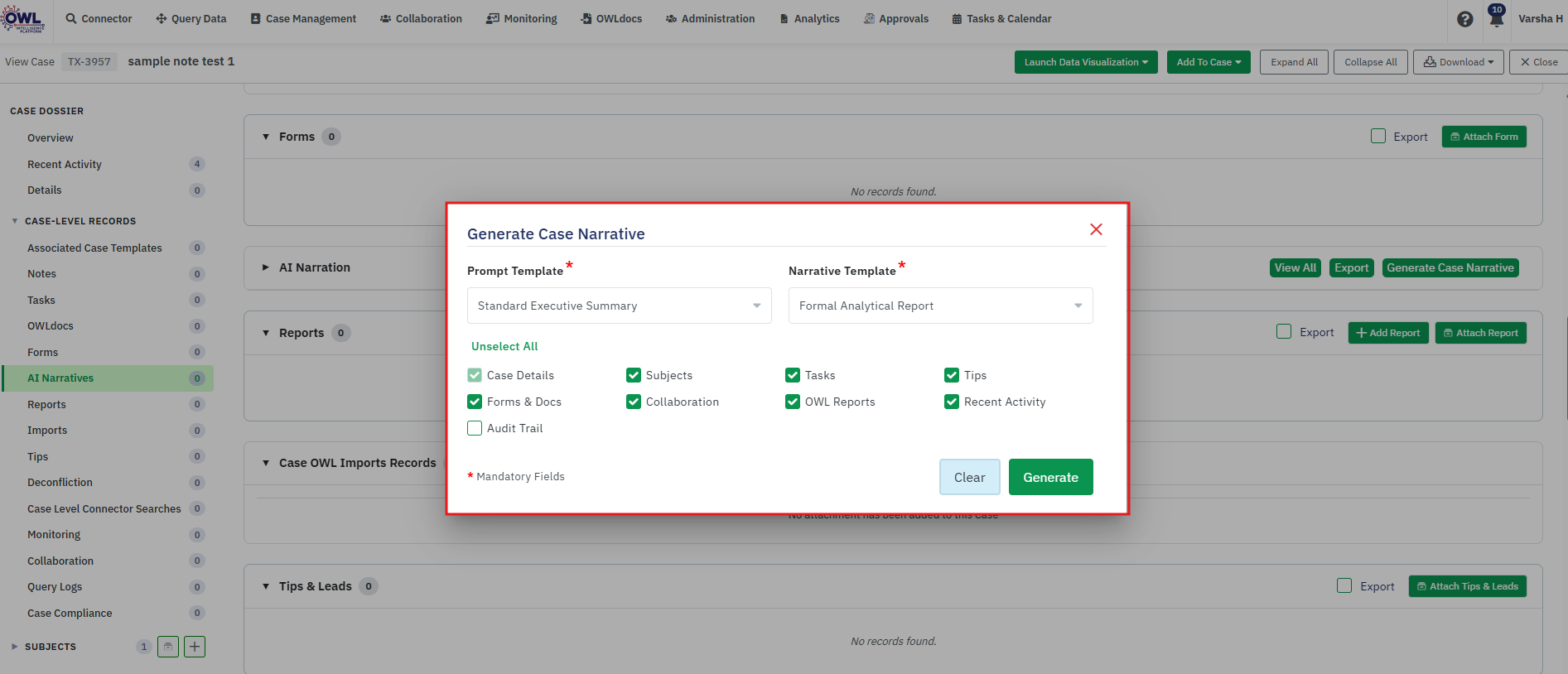Uncheck the Subjects checkbox
The width and height of the screenshot is (1568, 674).
[x=634, y=375]
